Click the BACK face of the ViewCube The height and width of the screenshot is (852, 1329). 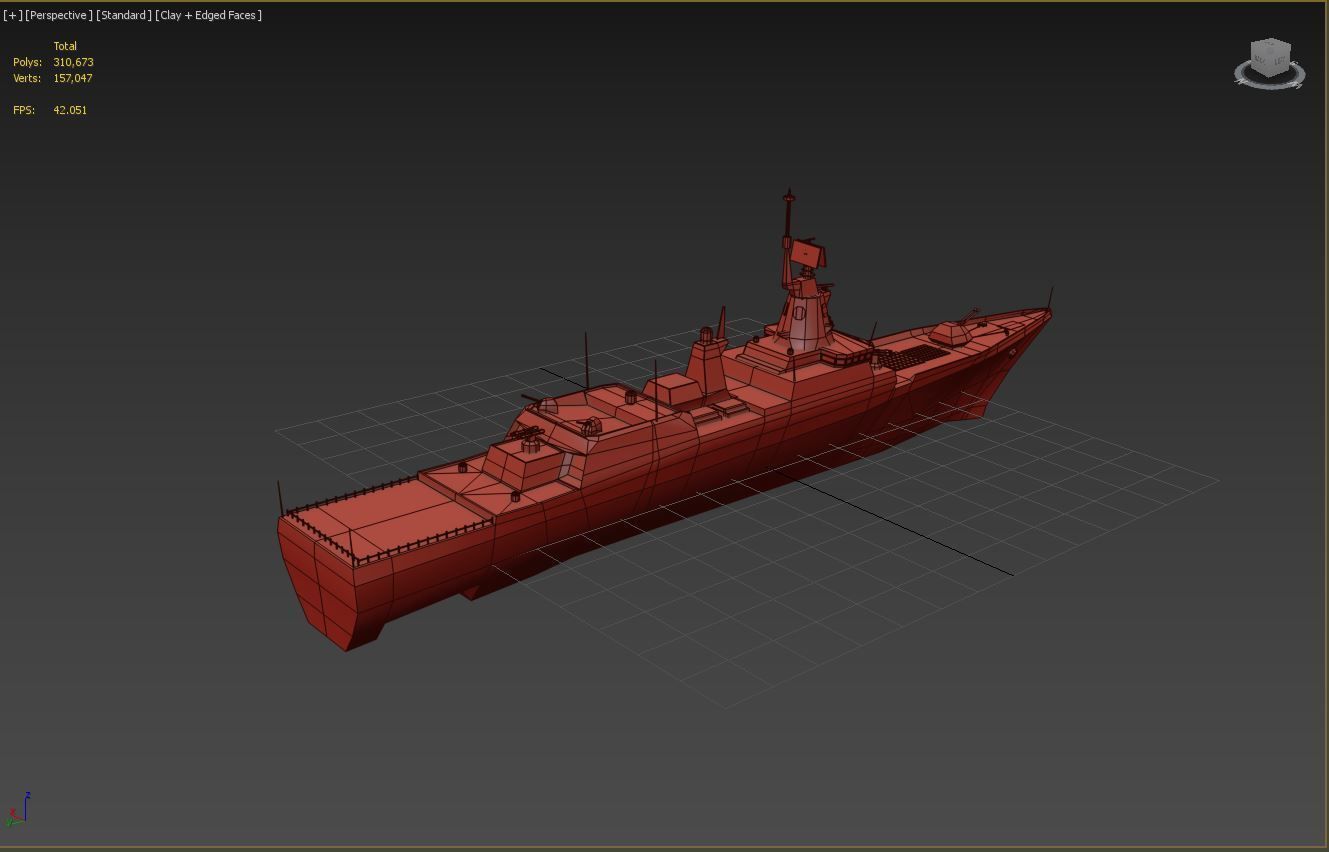(1258, 62)
